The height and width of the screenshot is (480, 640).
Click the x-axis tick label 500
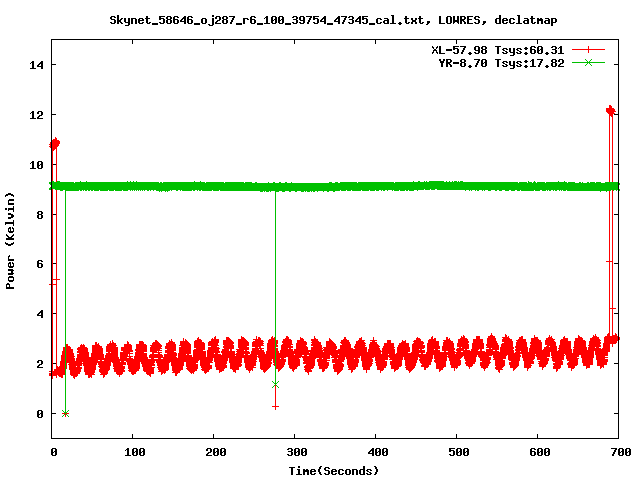point(458,452)
